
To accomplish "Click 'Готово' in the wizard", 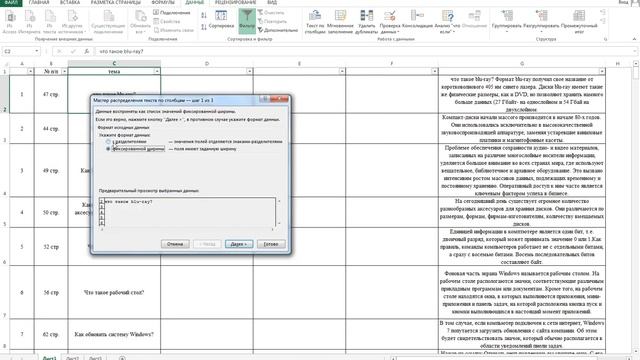I will 271,244.
